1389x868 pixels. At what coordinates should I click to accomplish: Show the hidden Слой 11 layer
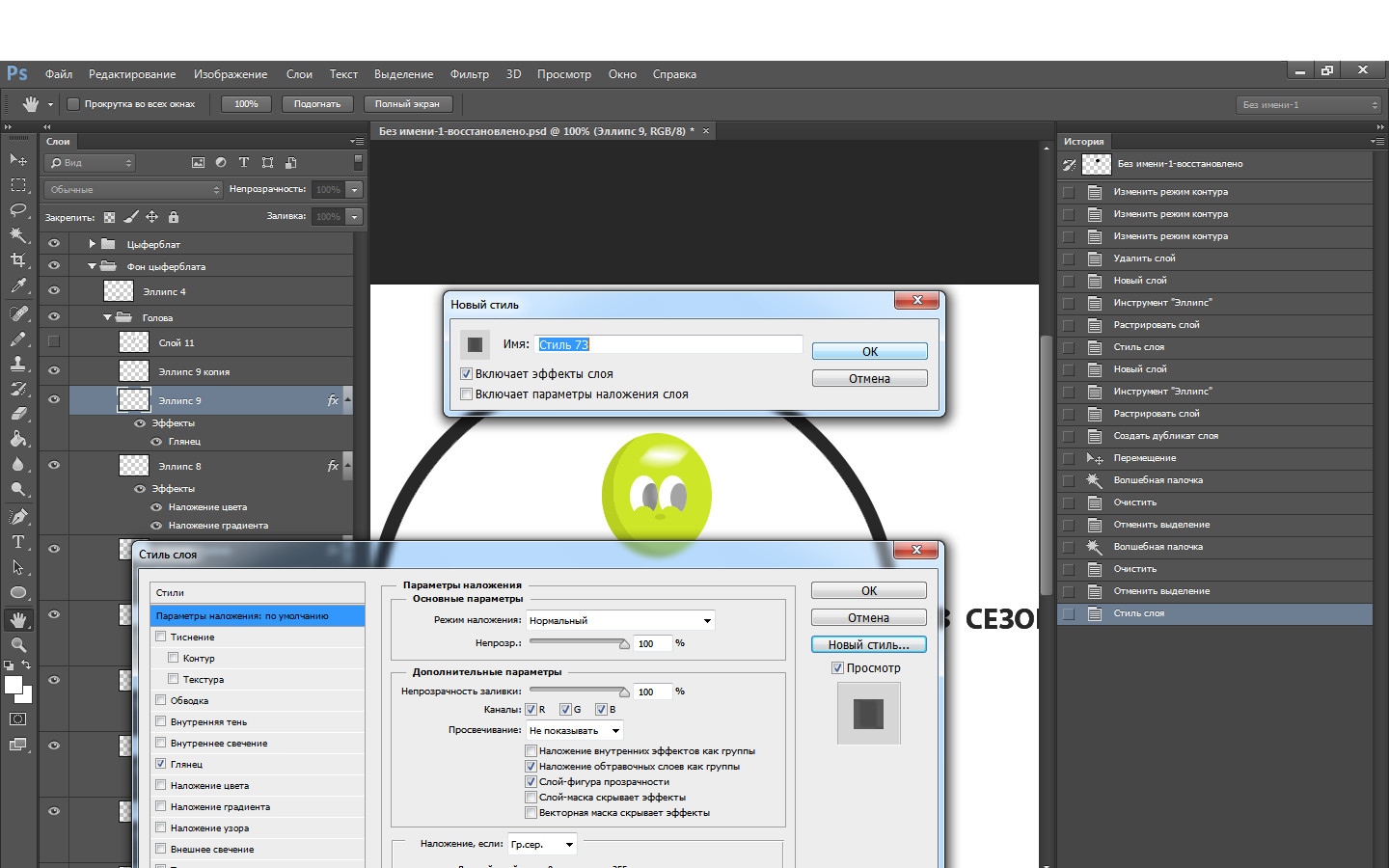point(54,341)
